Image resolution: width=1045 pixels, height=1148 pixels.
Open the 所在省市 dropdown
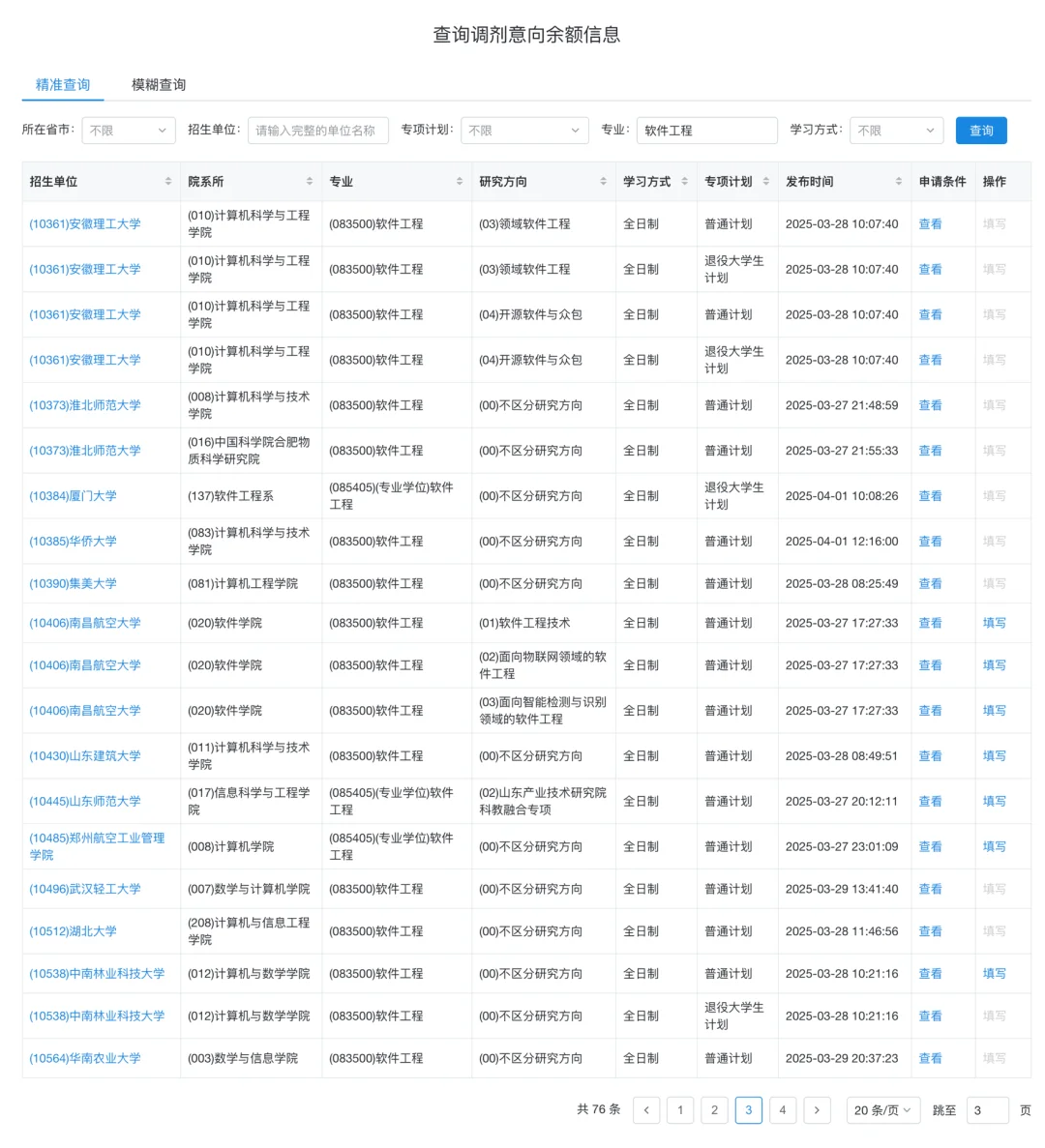[129, 131]
